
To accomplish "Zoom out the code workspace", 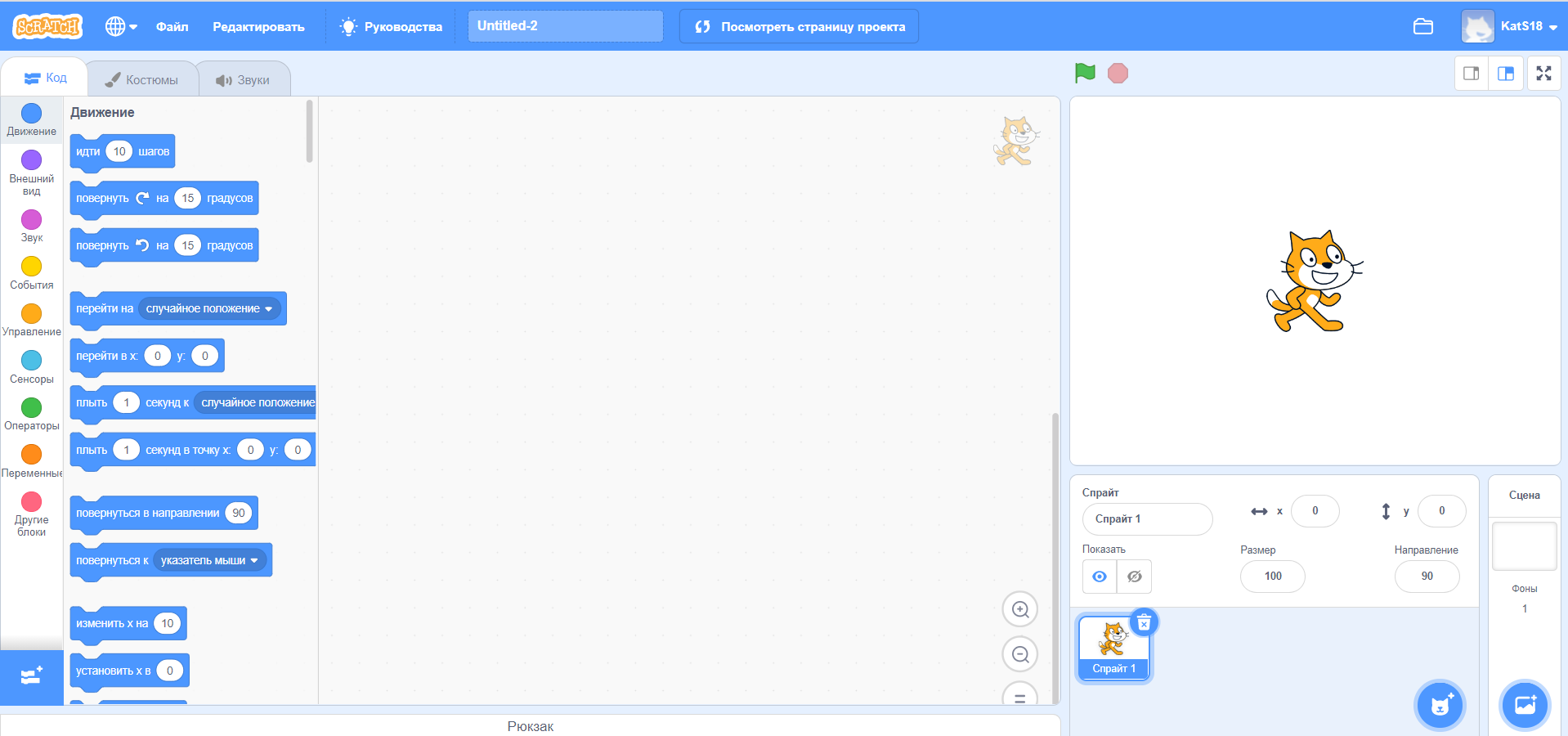I will pos(1020,654).
